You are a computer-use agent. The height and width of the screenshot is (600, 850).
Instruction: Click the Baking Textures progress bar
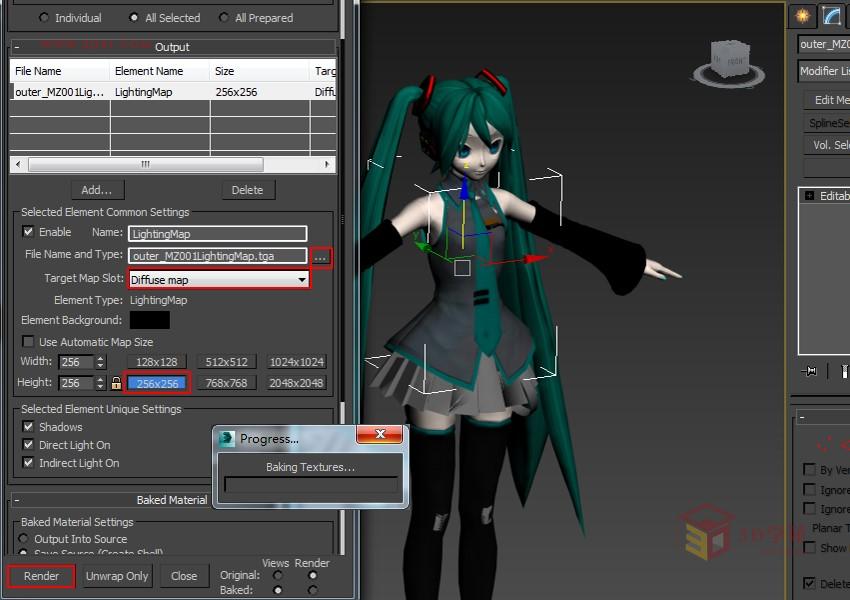pos(311,485)
